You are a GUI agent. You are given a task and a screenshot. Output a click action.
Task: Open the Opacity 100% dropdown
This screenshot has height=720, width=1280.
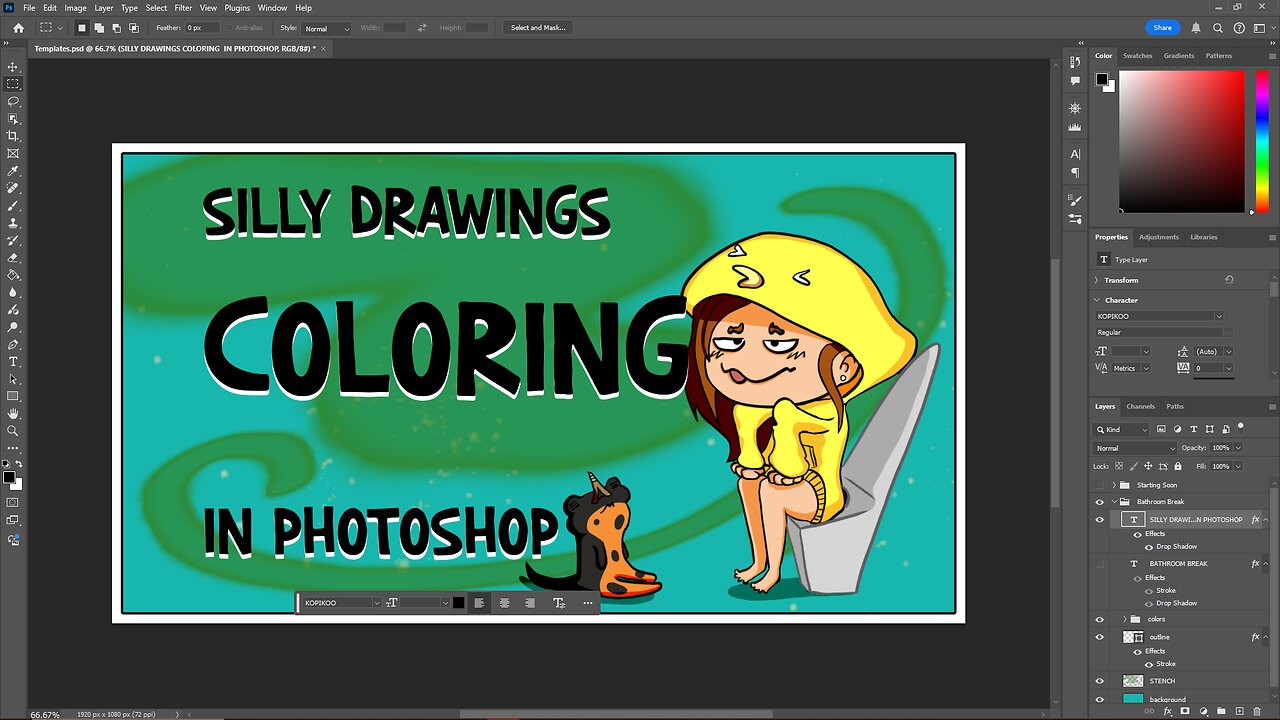[1237, 448]
